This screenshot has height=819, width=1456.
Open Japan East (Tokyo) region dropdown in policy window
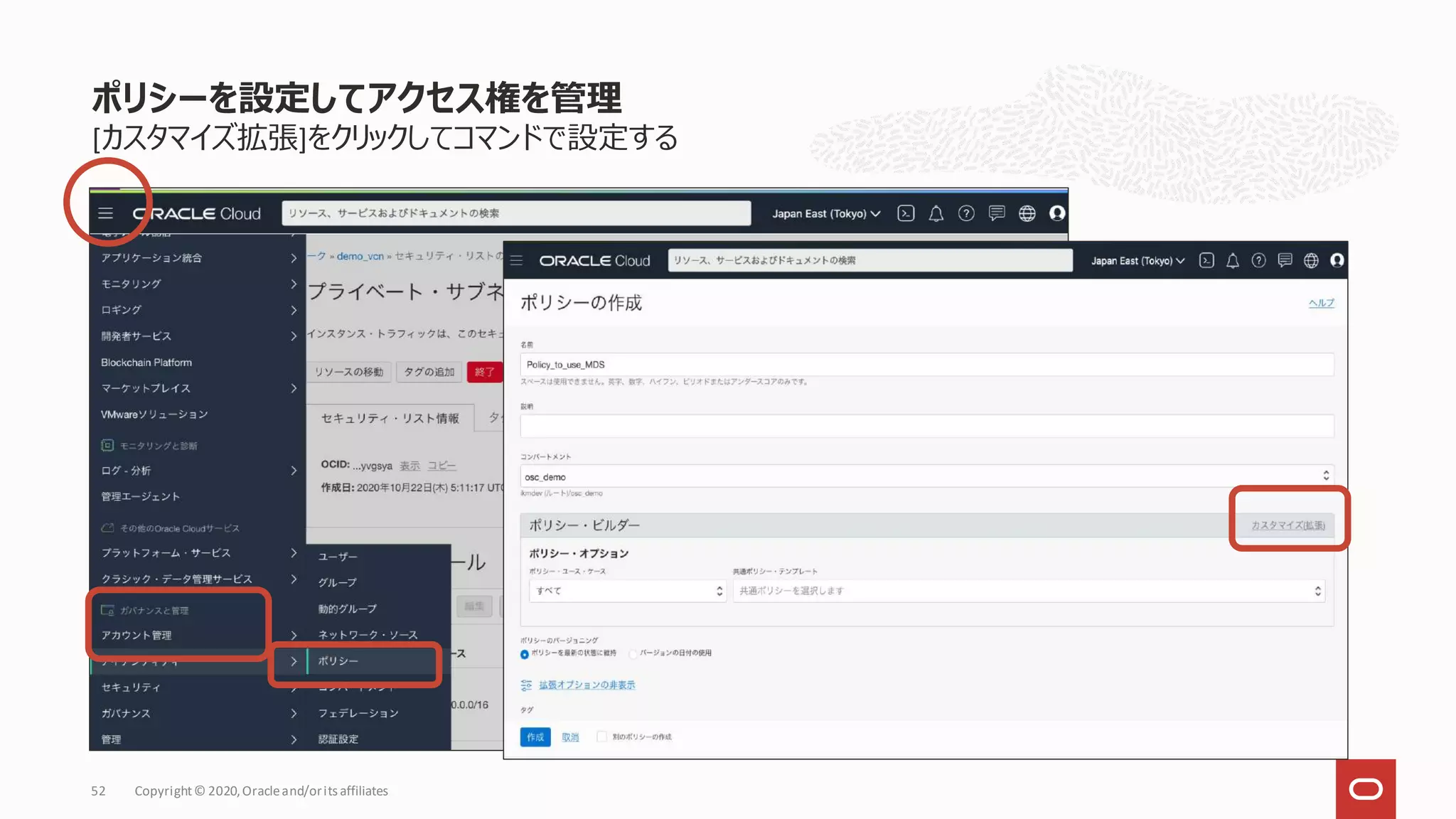tap(1137, 261)
